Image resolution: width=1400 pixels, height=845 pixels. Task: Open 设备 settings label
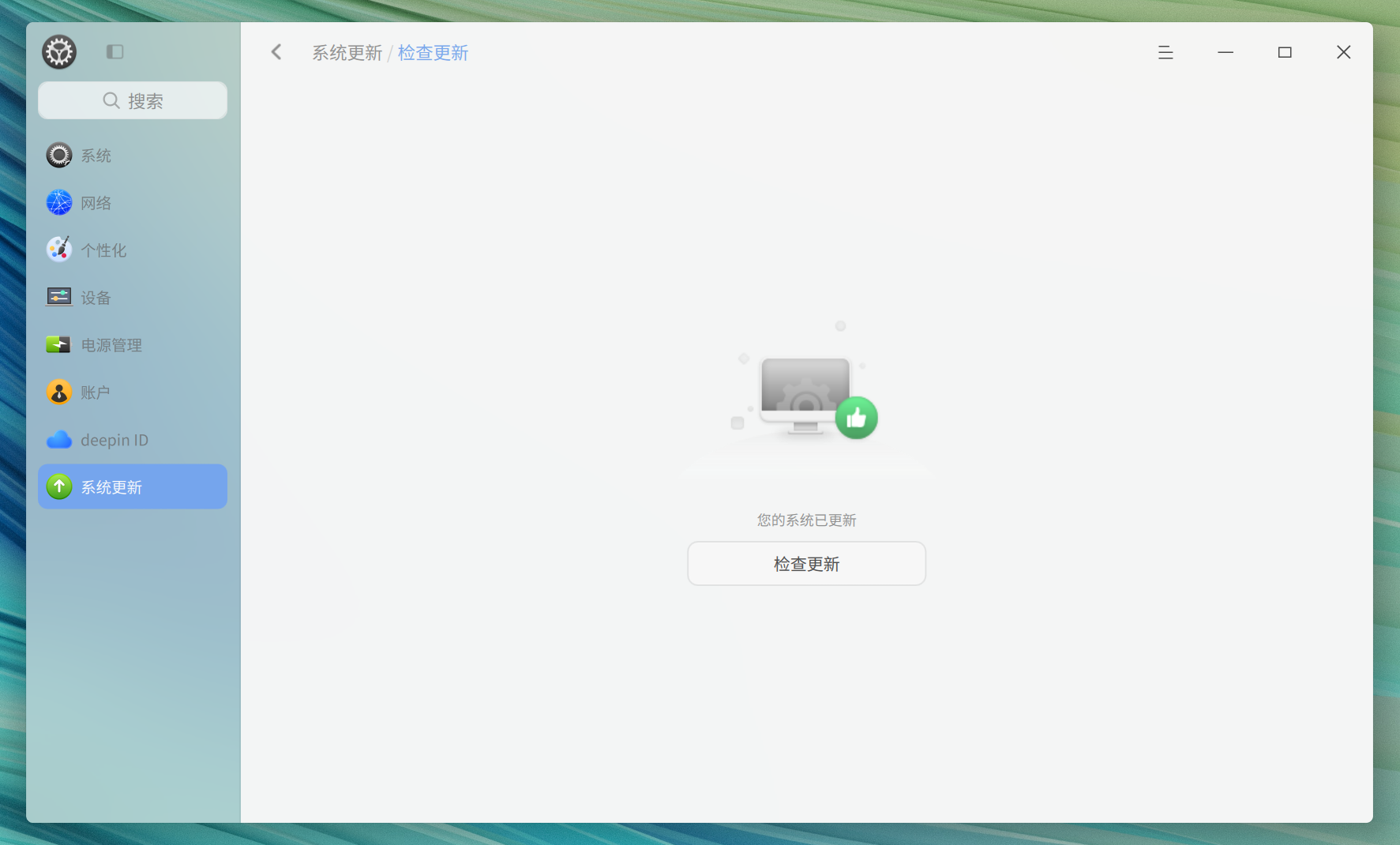96,299
